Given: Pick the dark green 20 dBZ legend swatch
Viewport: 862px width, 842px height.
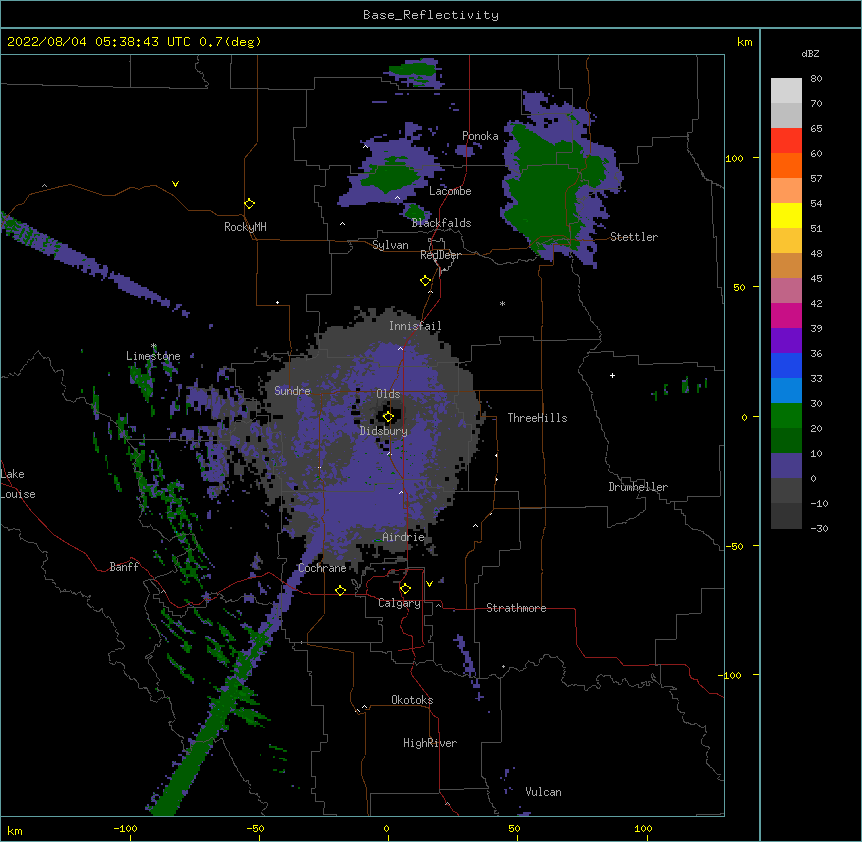Looking at the screenshot, I should click(x=786, y=441).
